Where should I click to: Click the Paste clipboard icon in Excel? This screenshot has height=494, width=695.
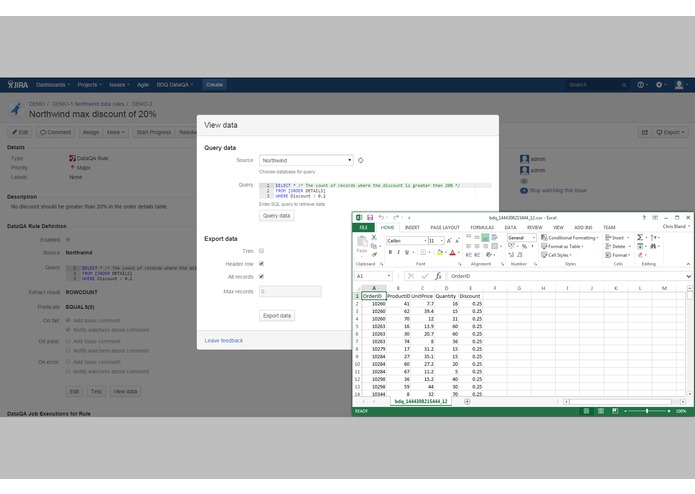click(362, 241)
